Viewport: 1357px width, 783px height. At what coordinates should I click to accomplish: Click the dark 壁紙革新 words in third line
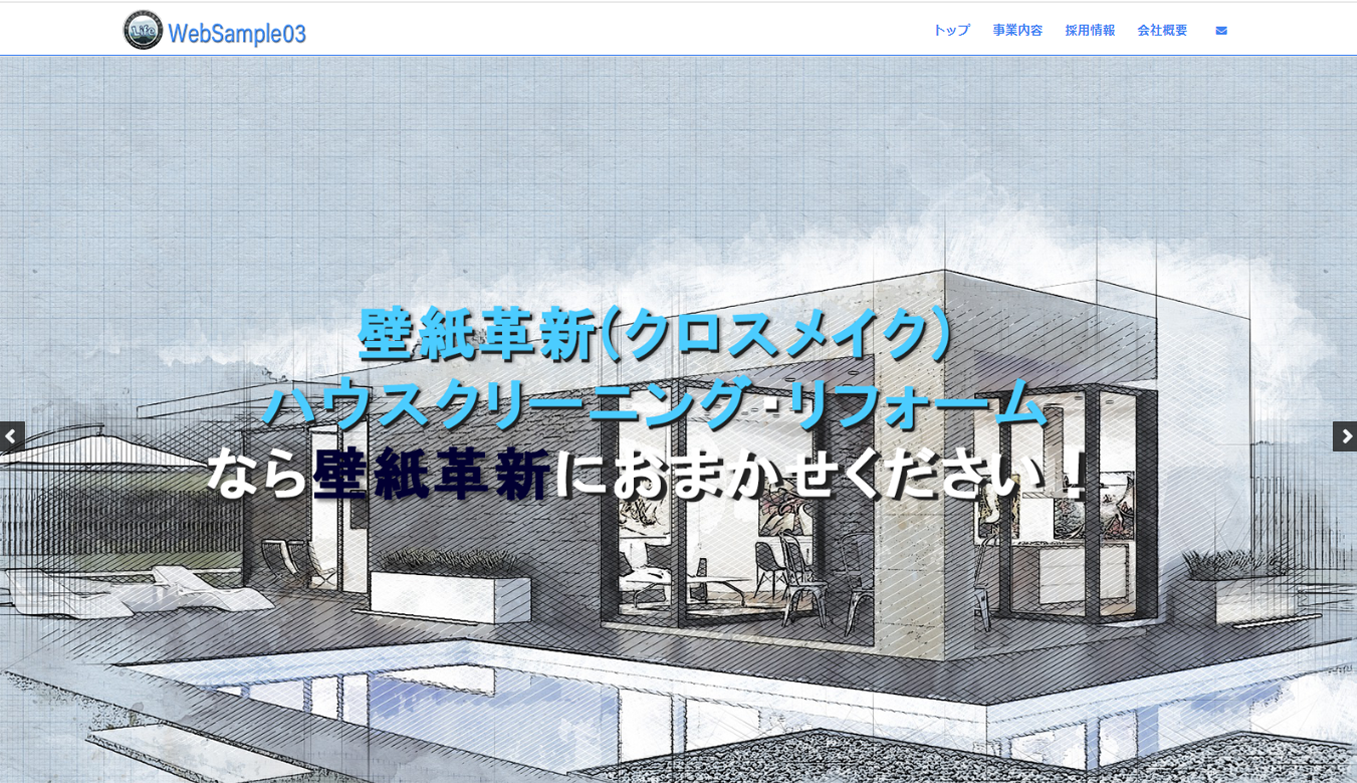click(x=432, y=474)
